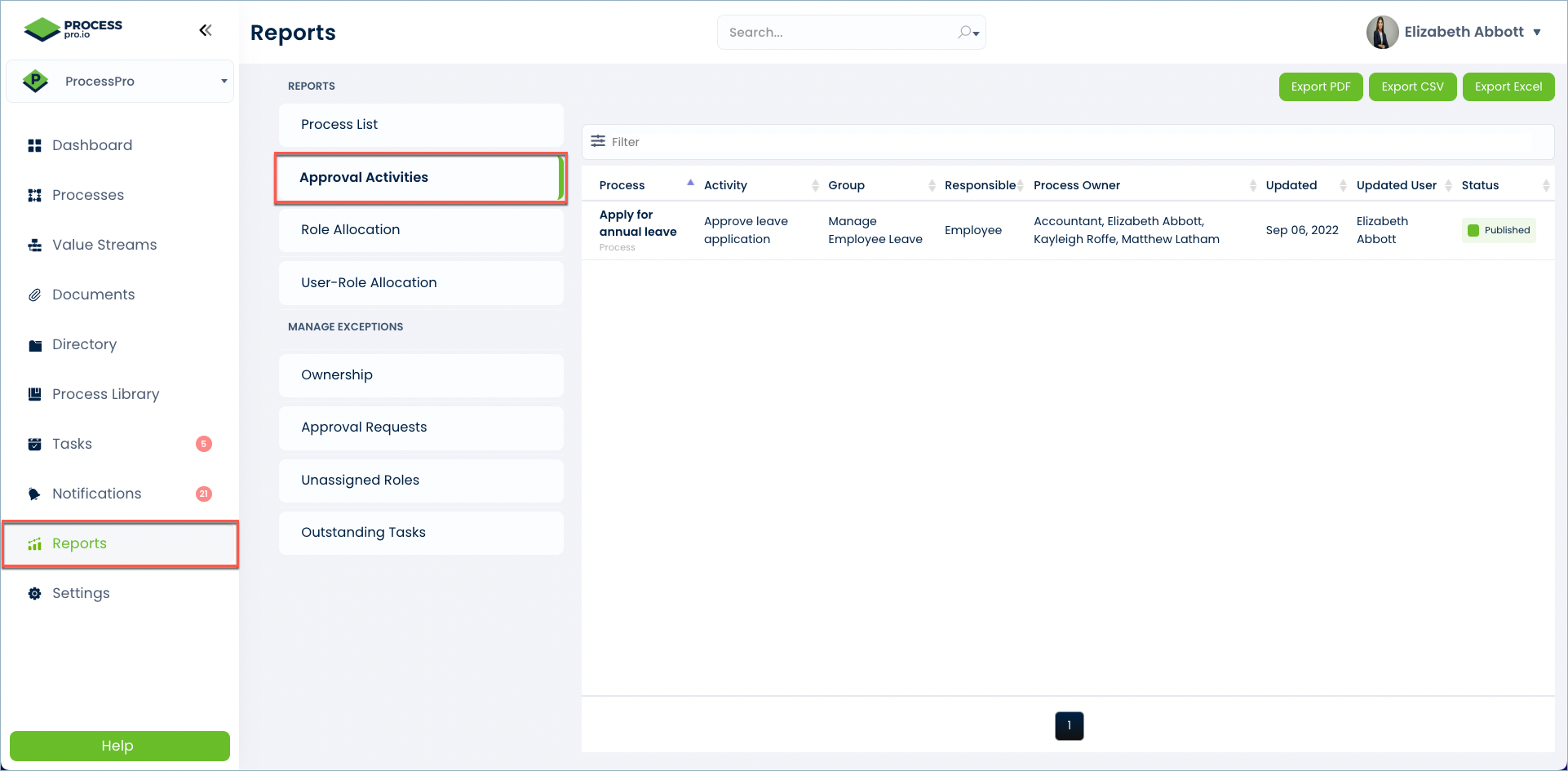Open the Elizabeth Abbott user menu arrow
Image resolution: width=1568 pixels, height=771 pixels.
(1537, 33)
